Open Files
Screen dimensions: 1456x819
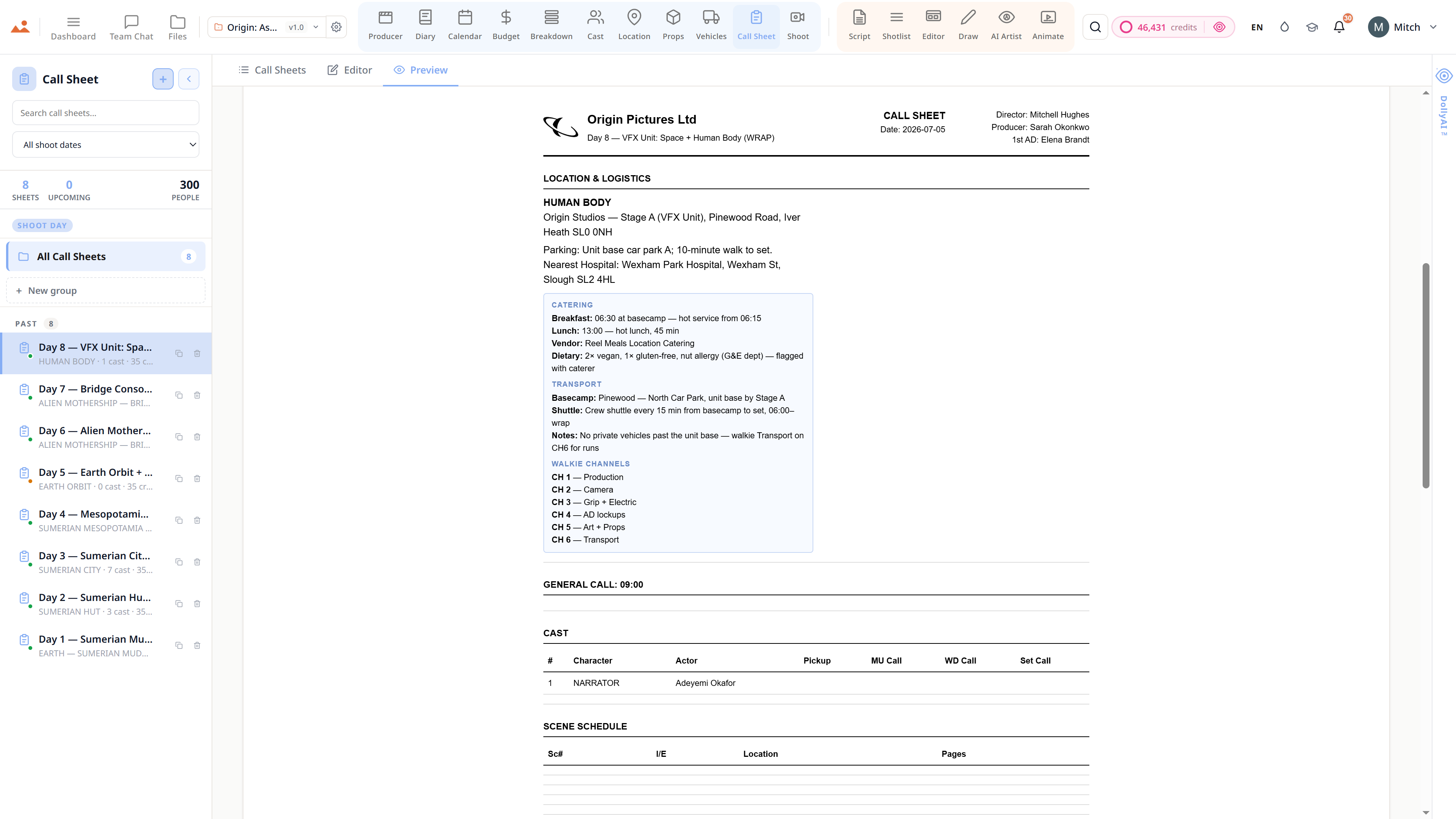coord(177,27)
